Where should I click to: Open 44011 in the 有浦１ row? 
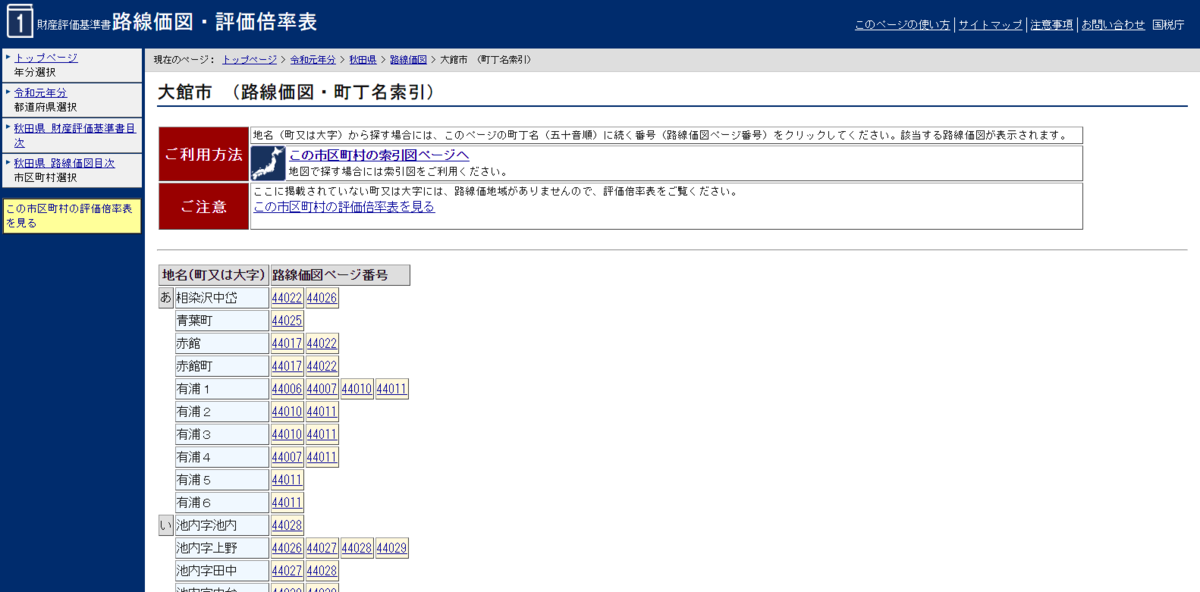[x=392, y=389]
